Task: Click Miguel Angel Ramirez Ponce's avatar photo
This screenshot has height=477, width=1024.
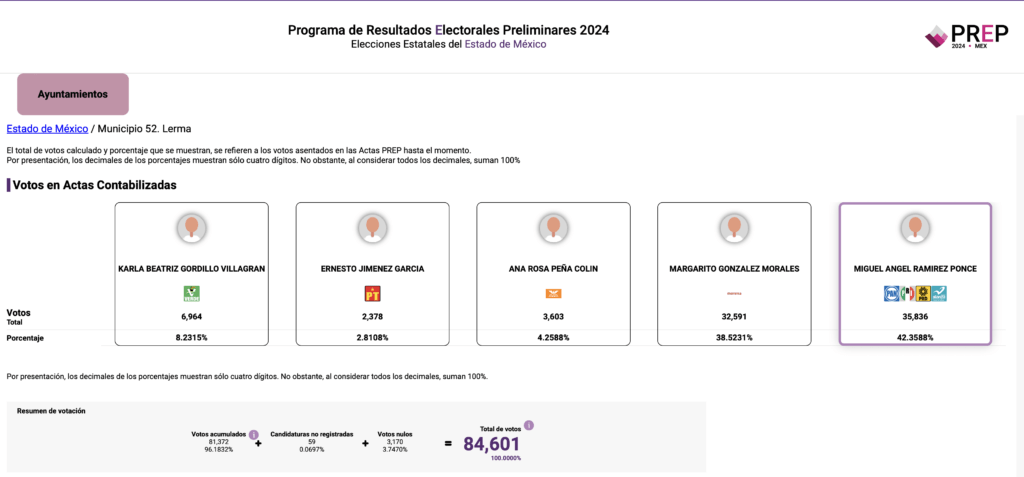Action: pos(915,228)
